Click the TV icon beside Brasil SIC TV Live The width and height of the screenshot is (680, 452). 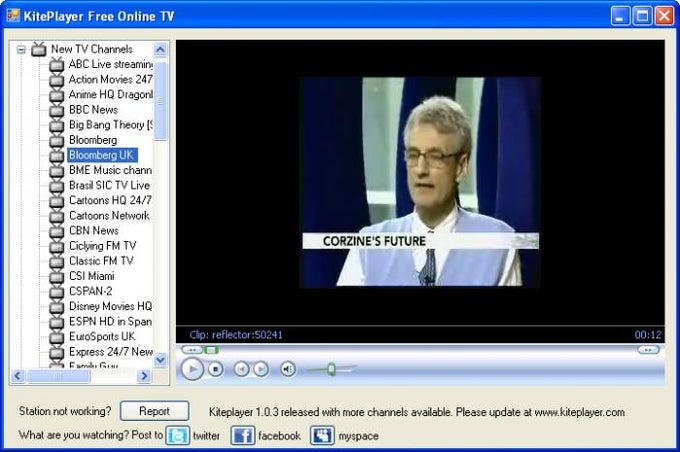[56, 186]
